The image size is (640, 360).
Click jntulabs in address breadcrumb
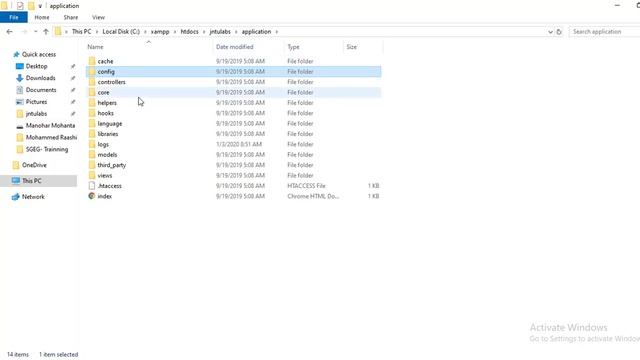pyautogui.click(x=220, y=31)
